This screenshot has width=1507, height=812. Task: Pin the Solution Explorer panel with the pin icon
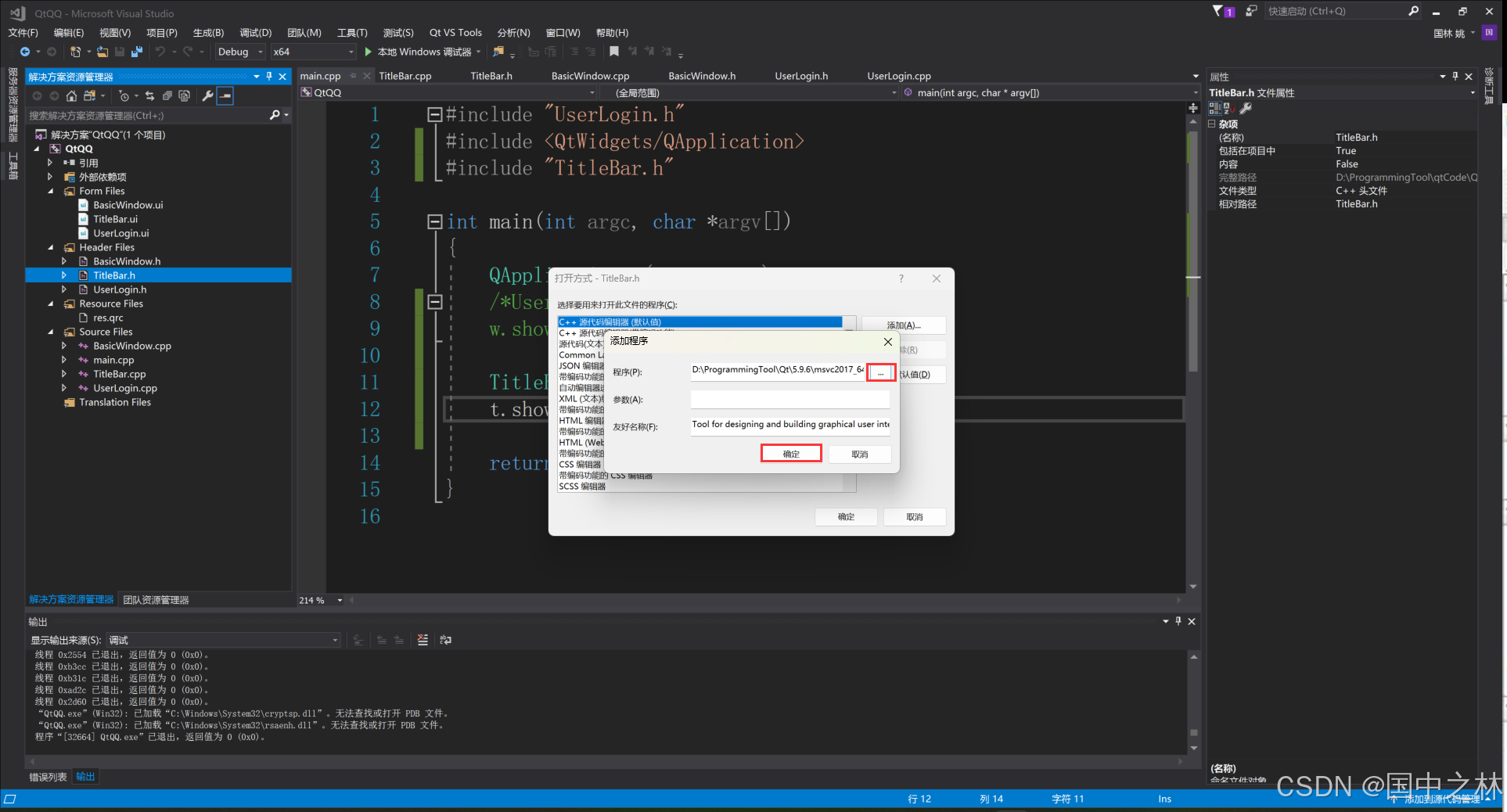[269, 76]
